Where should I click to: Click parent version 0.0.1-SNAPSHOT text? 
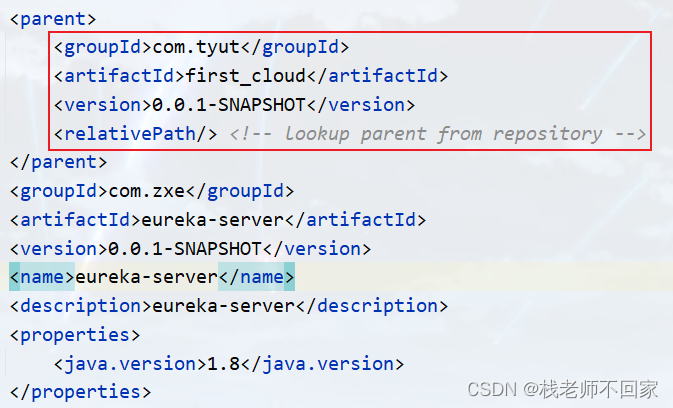coord(229,105)
